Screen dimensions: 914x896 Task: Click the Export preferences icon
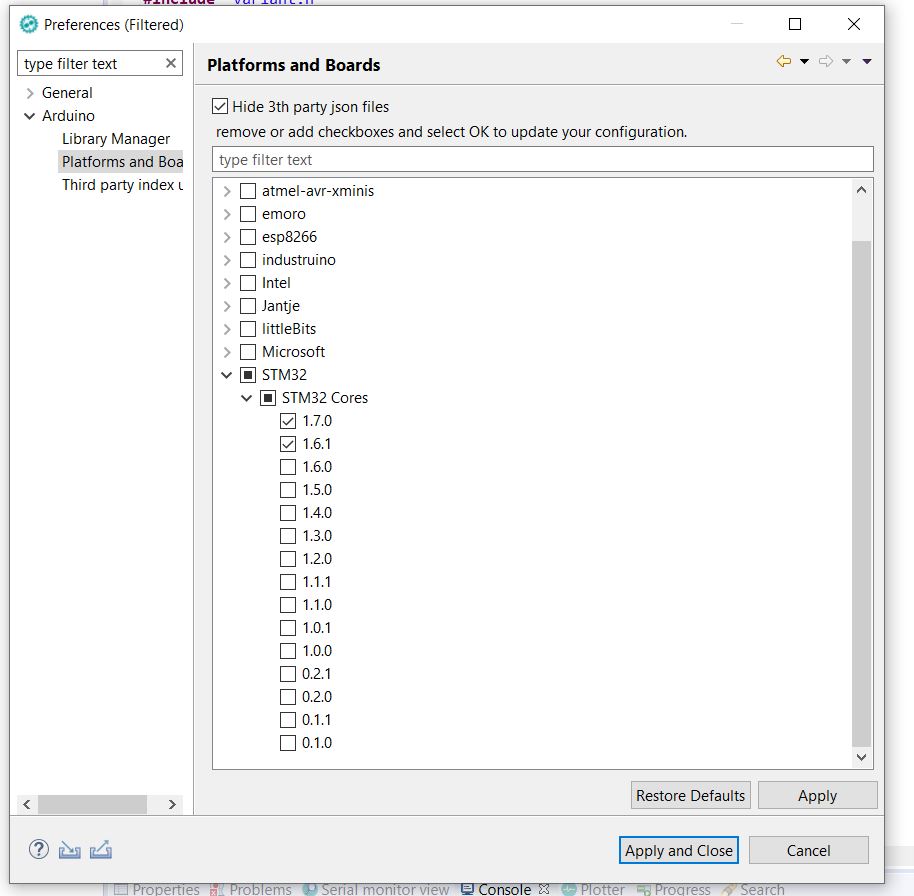tap(101, 849)
